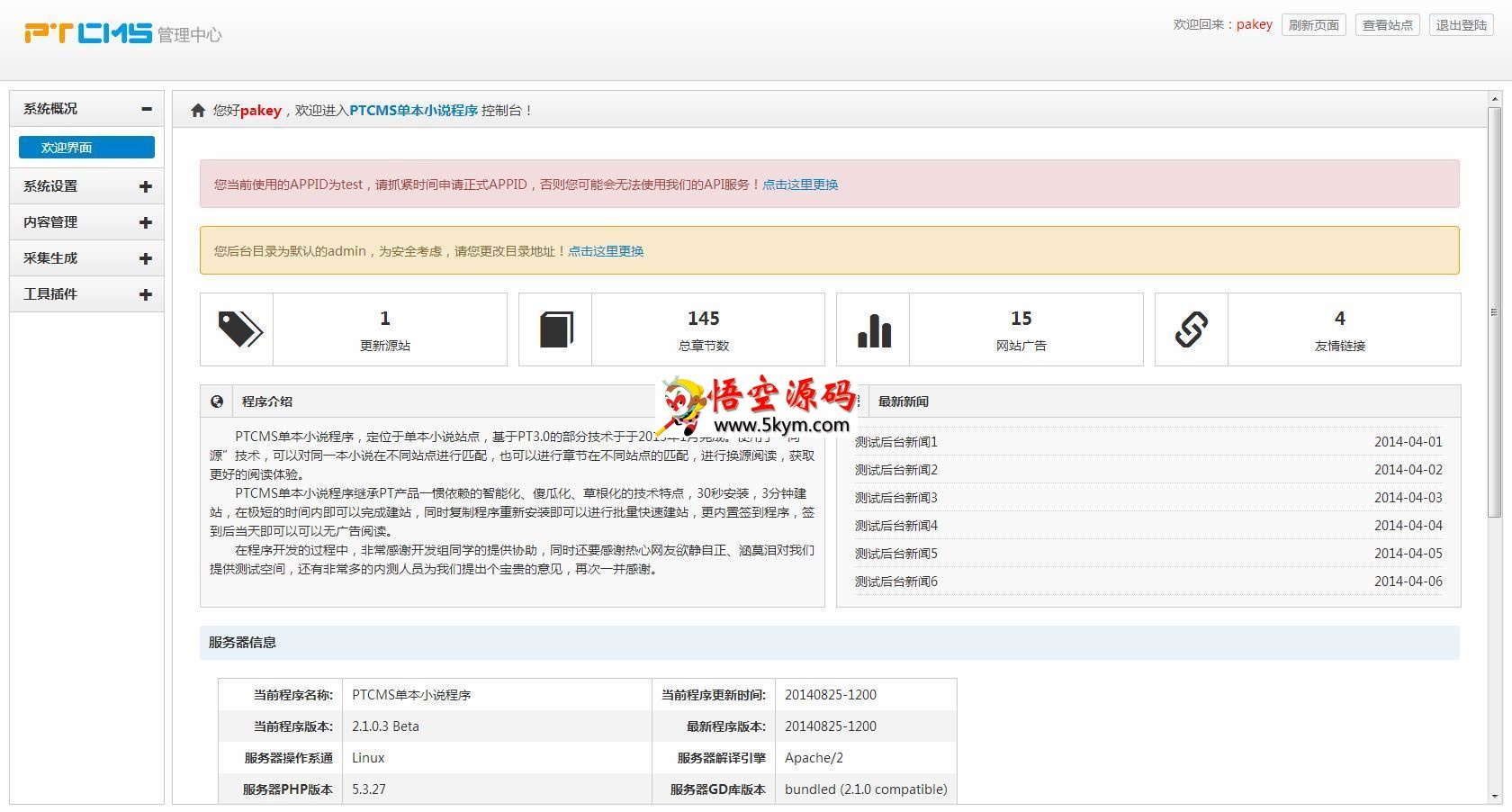Open news item 测试后台新闻3
This screenshot has height=812, width=1512.
tap(895, 498)
